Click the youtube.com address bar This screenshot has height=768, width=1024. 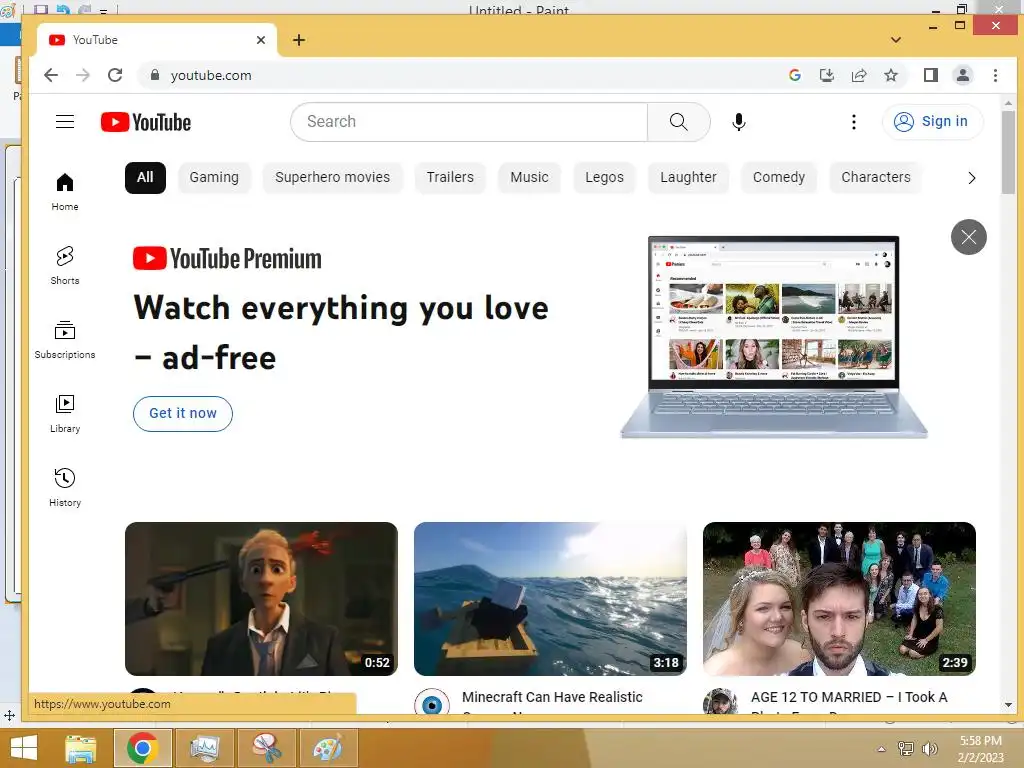pos(457,75)
